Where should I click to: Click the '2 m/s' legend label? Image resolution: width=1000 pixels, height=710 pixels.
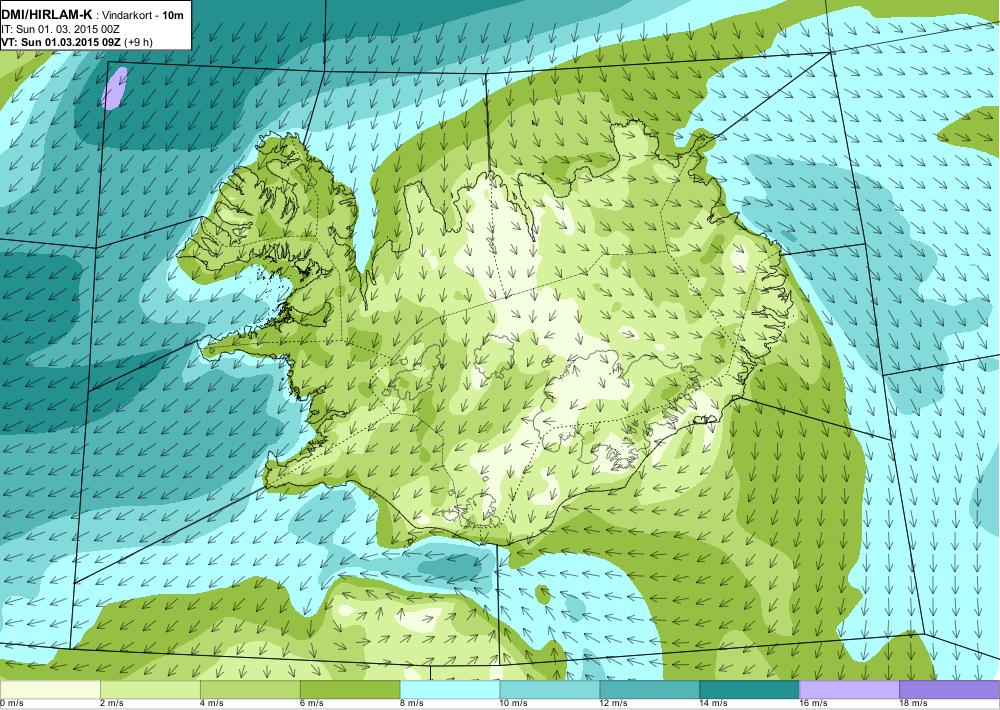[112, 704]
